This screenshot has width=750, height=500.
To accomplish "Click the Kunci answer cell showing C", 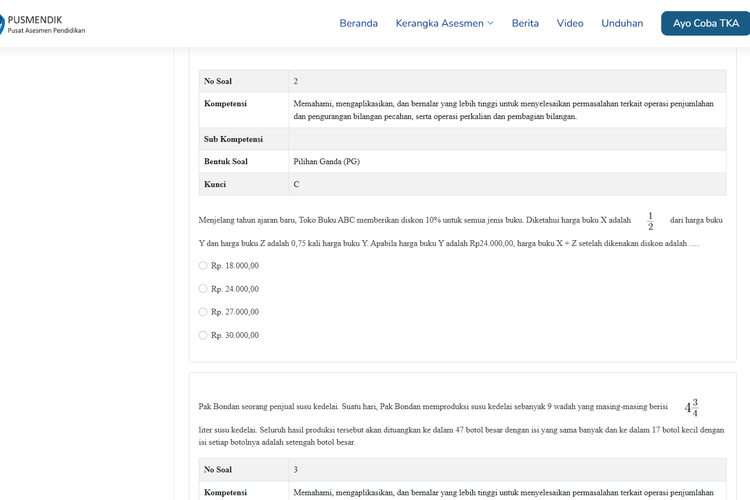I will click(506, 184).
